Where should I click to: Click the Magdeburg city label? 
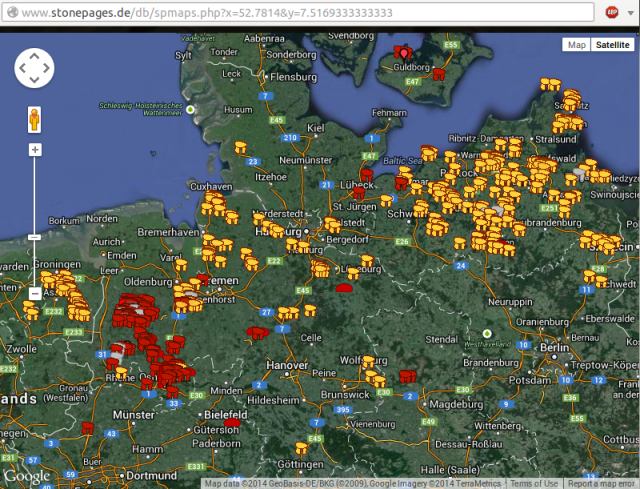point(456,405)
